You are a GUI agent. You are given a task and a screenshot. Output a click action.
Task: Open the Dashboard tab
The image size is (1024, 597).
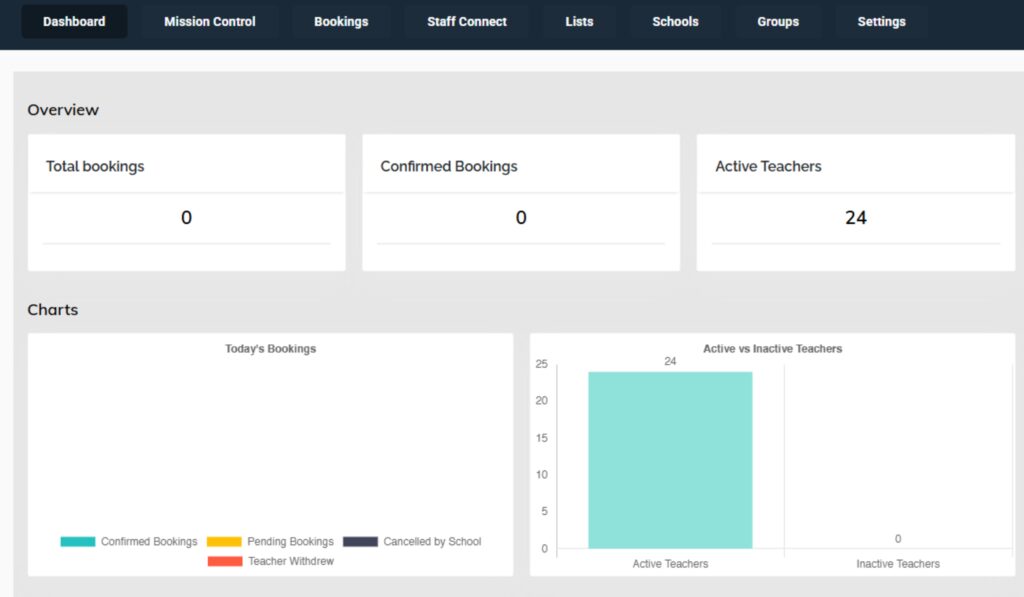tap(74, 21)
